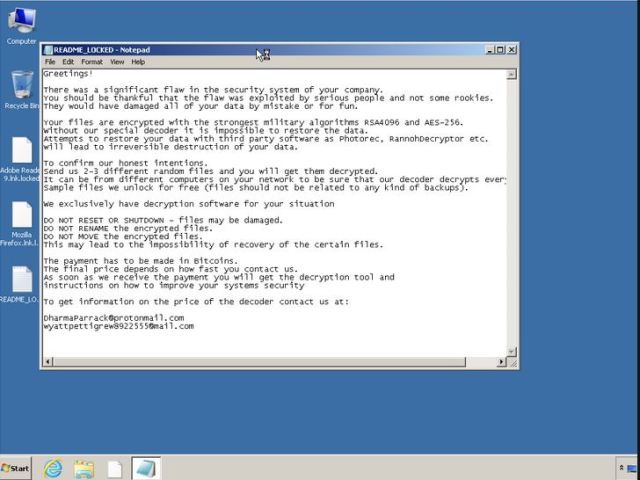640x480 pixels.
Task: Click the vertical scrollbar up arrow
Action: [x=511, y=74]
